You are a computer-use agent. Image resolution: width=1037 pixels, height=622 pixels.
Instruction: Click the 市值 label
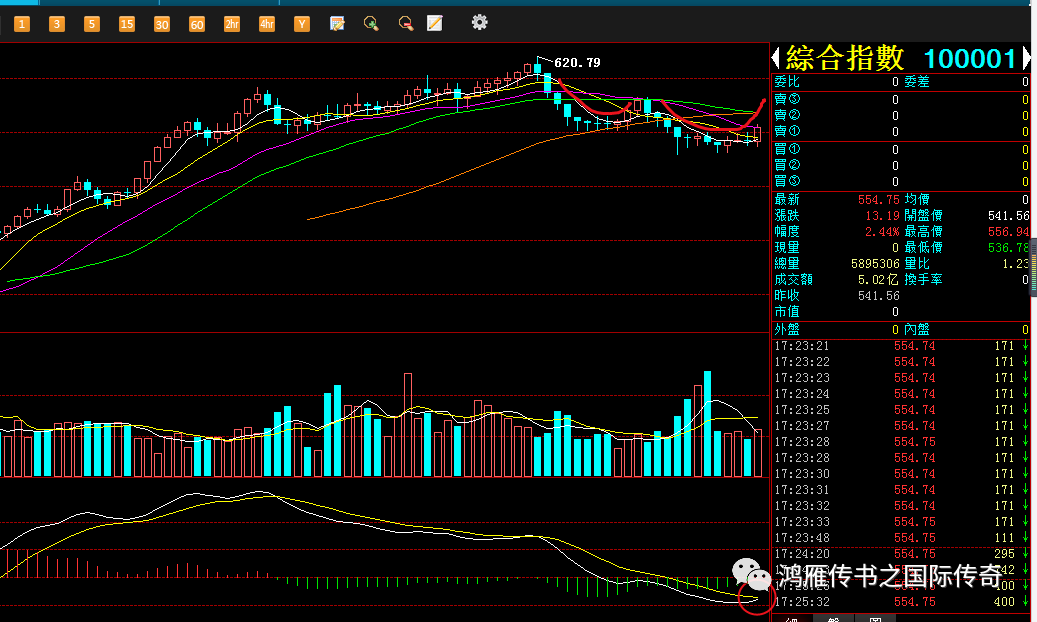point(787,312)
